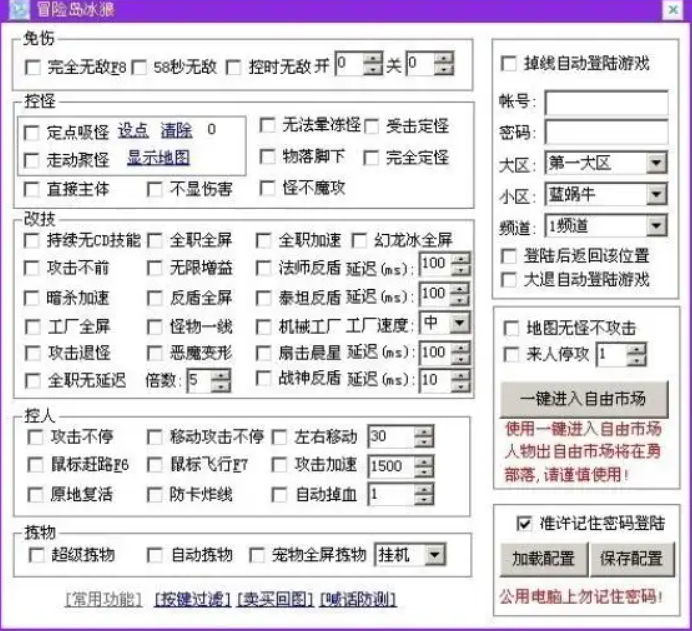The height and width of the screenshot is (631, 692).
Task: Open the 喊话防测 tab link
Action: [357, 600]
